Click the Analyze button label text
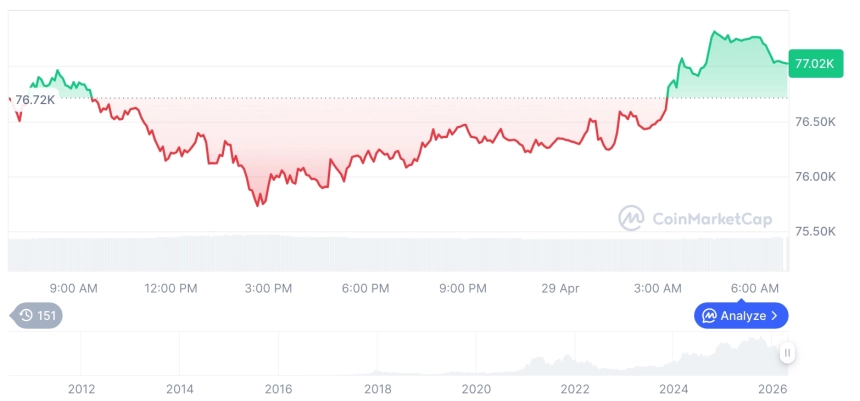Screen dimensions: 860x401 (x=744, y=316)
